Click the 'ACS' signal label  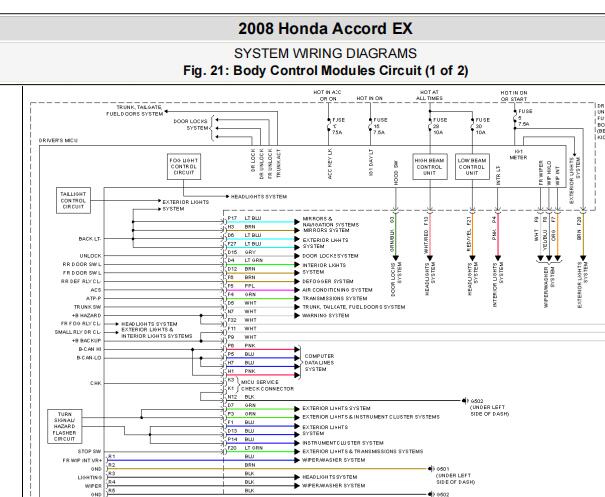tap(96, 290)
